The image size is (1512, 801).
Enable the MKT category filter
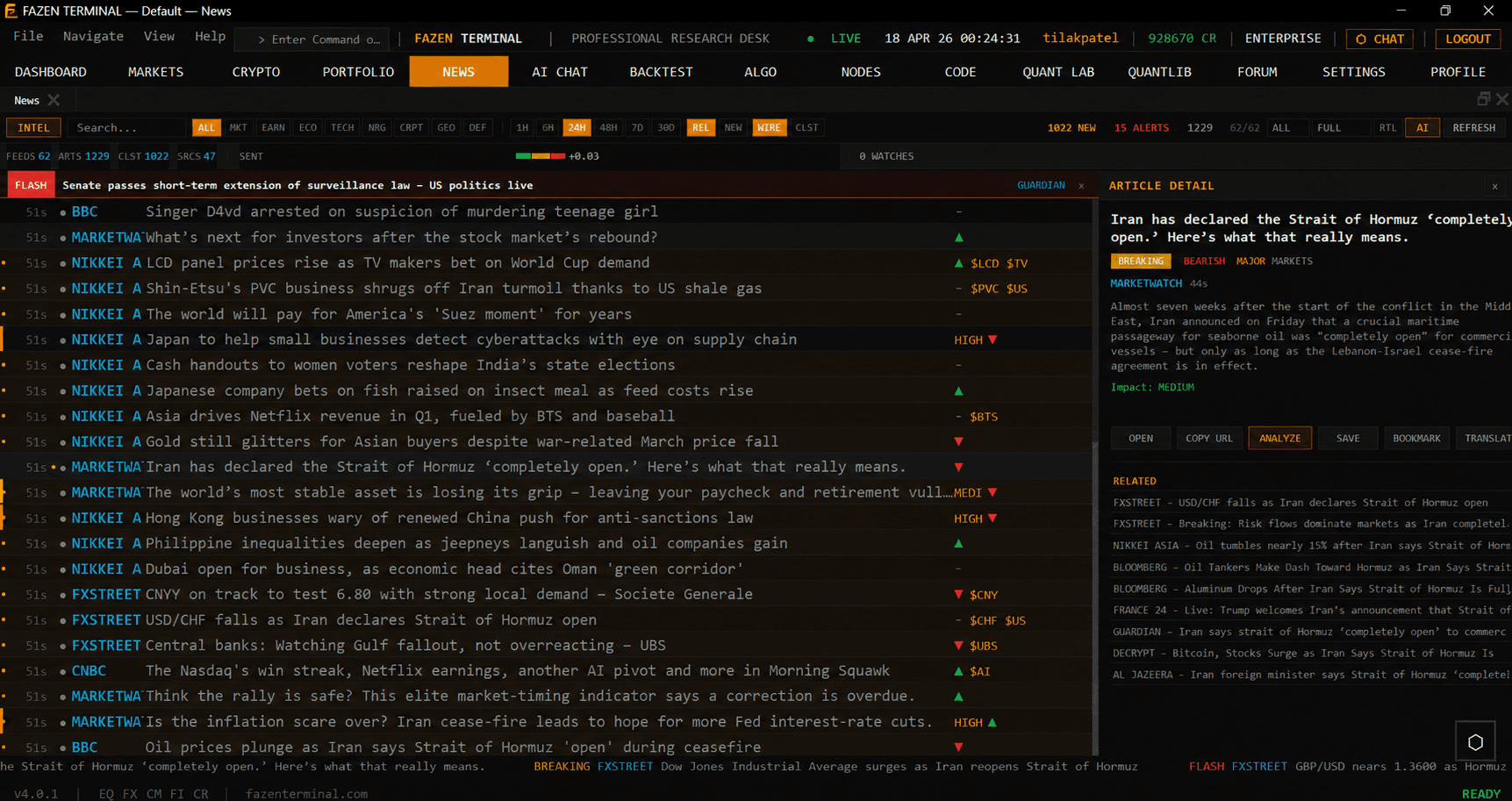pos(239,128)
